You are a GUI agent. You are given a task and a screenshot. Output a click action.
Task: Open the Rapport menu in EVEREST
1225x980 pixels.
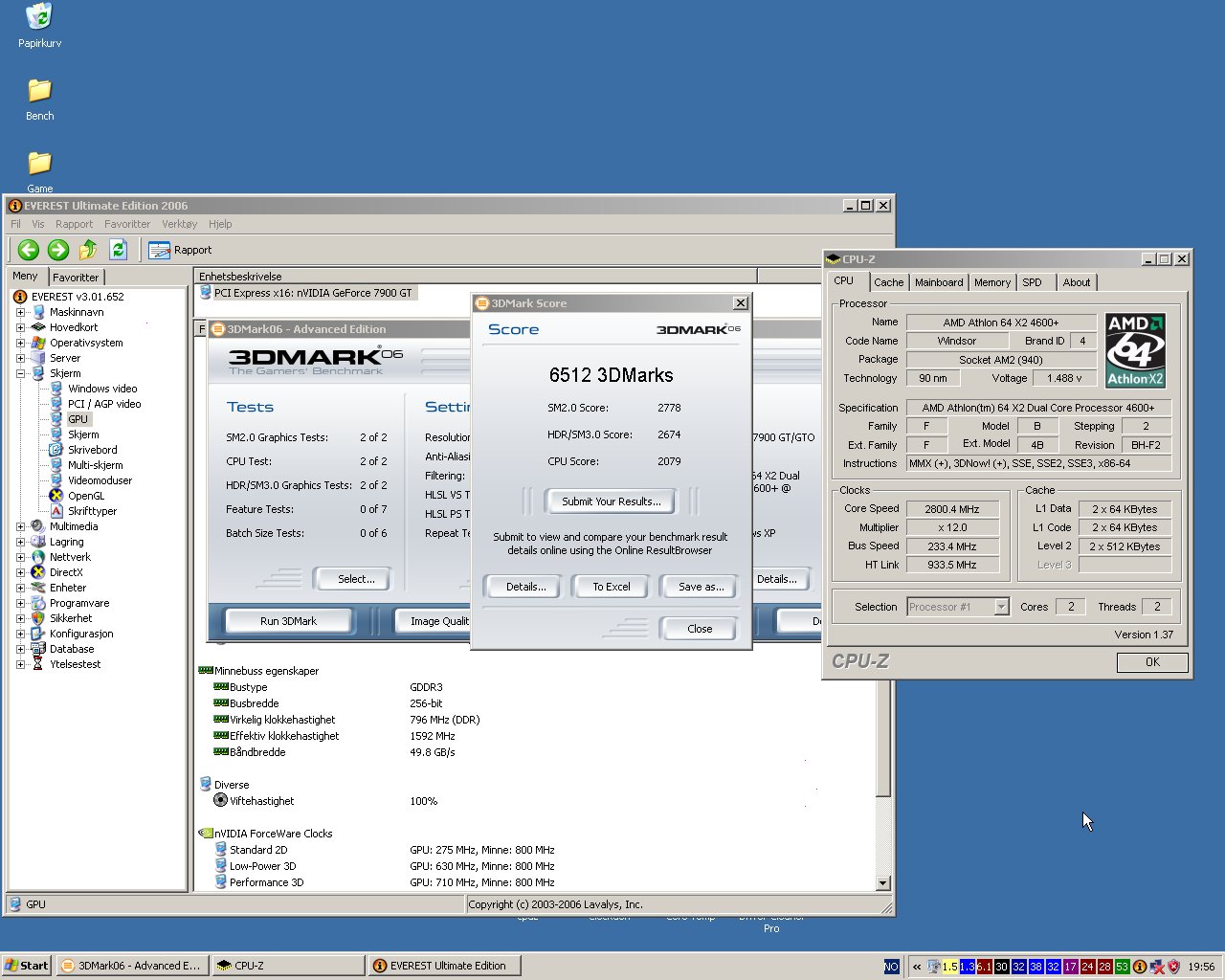(x=74, y=224)
